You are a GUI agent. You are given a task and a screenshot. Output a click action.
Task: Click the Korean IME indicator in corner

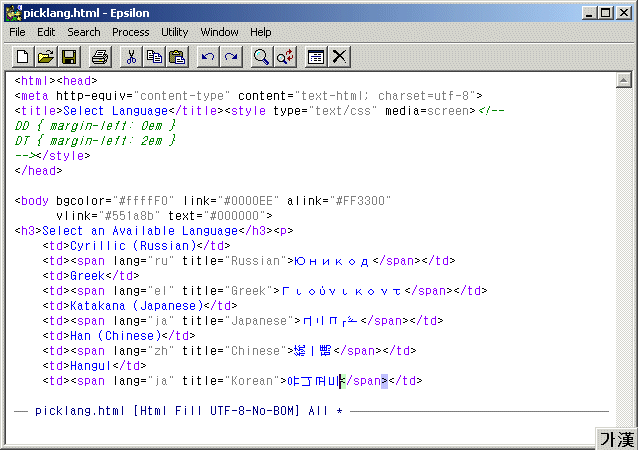coord(617,439)
